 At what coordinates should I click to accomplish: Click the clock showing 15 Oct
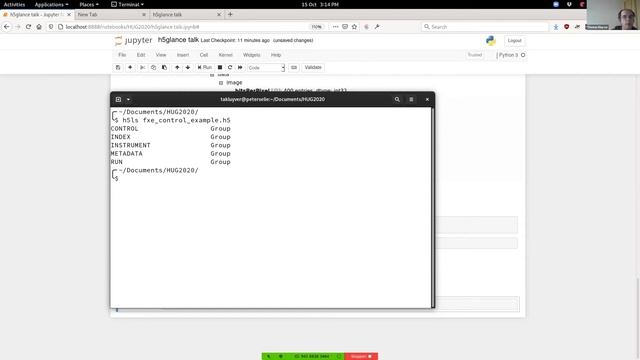(x=320, y=4)
